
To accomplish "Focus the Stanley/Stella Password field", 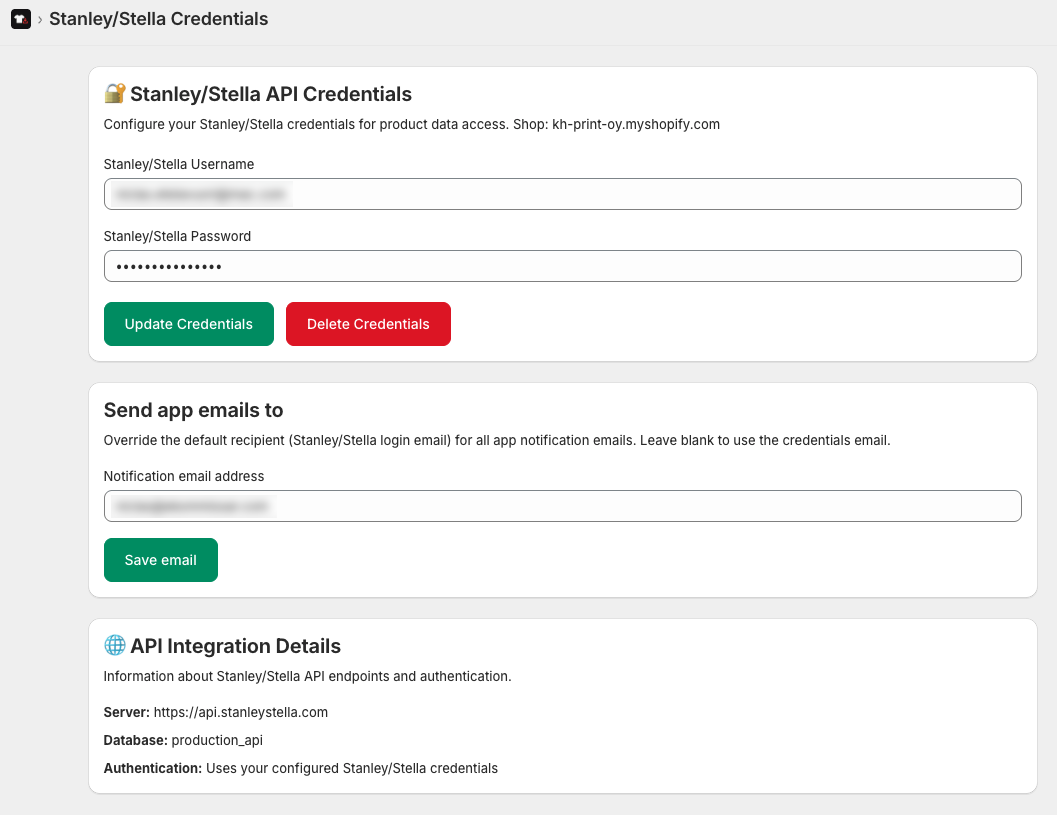I will (x=562, y=266).
